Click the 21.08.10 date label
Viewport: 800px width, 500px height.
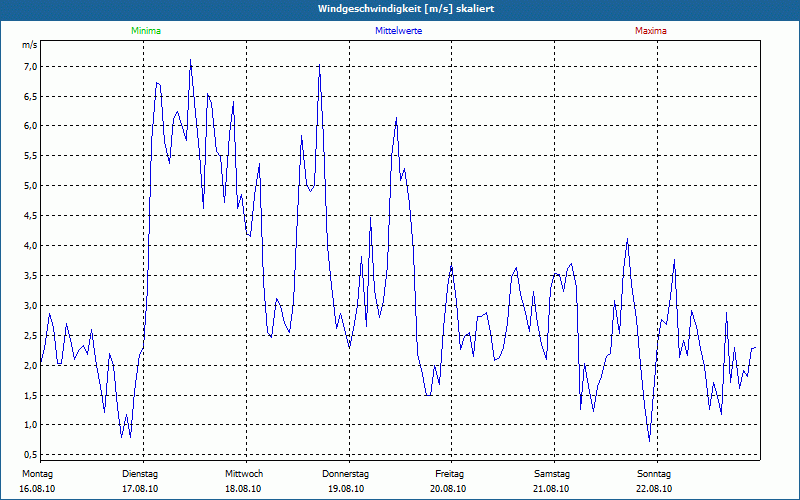[x=551, y=489]
